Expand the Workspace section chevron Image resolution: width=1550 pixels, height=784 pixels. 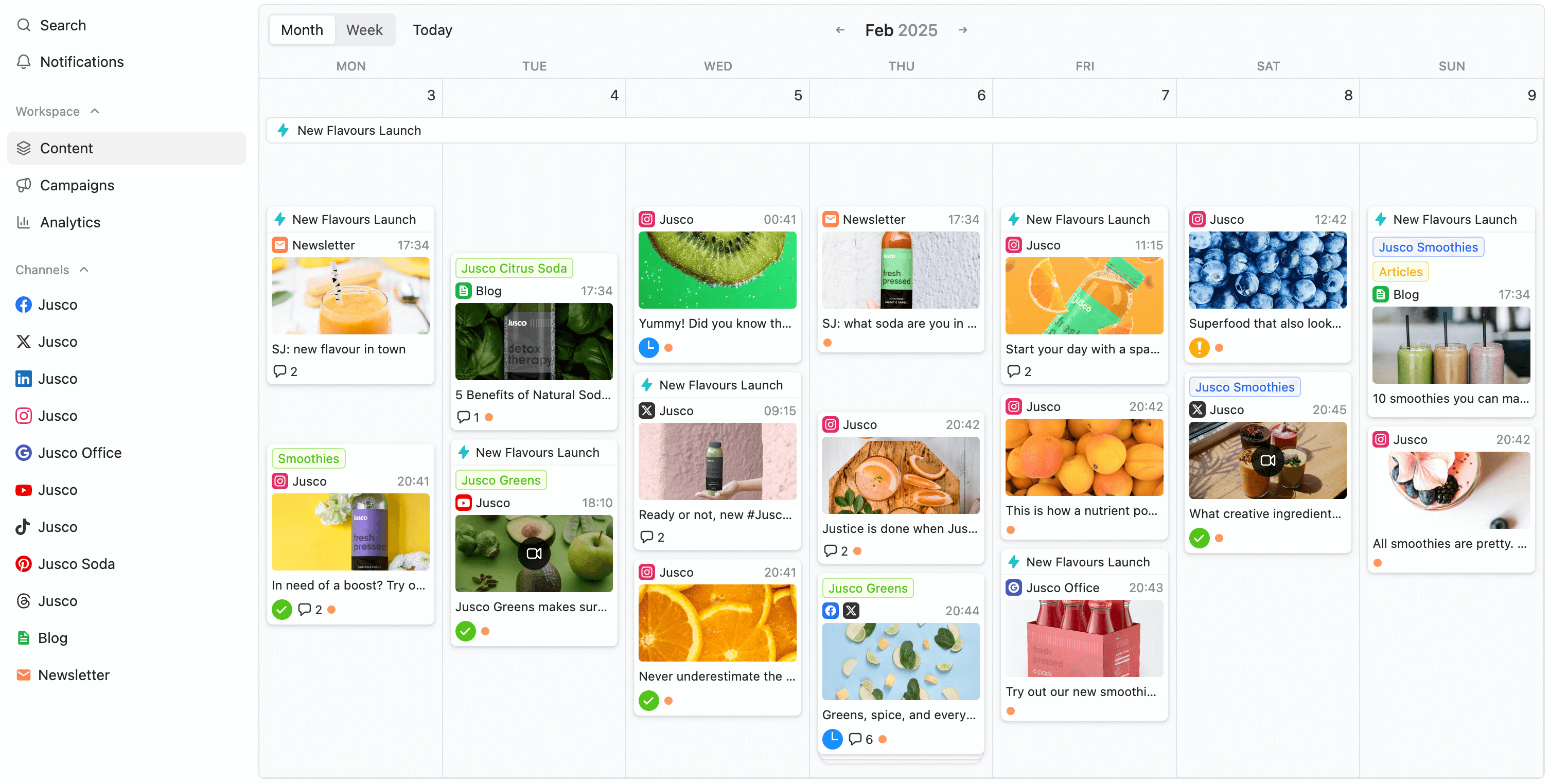pos(95,111)
